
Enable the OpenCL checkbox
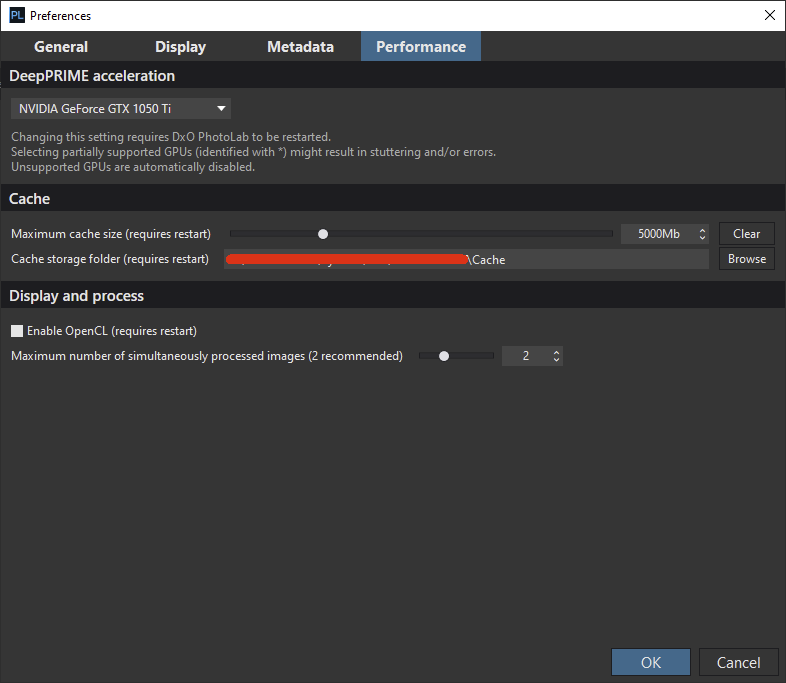pos(17,331)
